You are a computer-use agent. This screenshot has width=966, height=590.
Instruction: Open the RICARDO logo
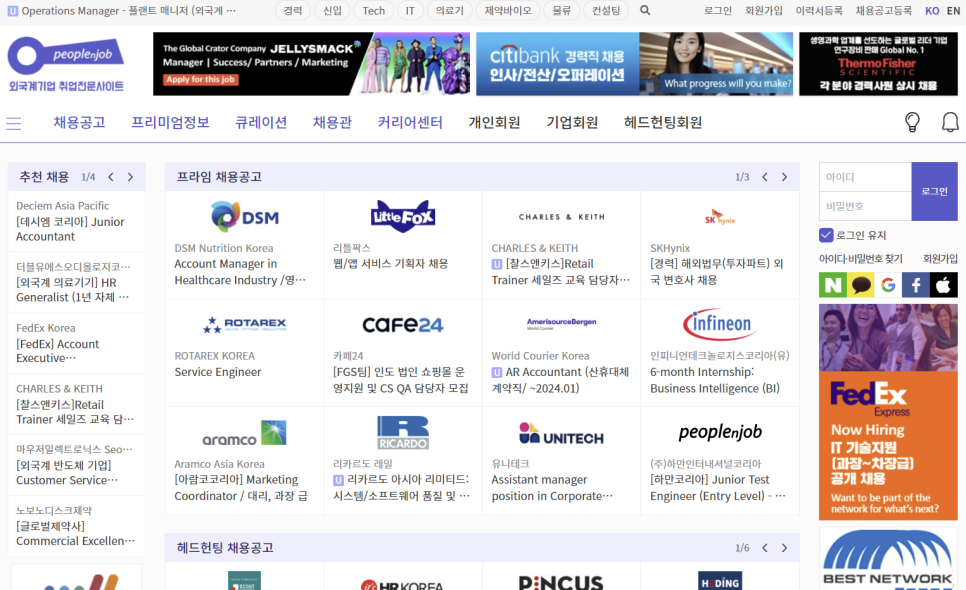(x=403, y=432)
